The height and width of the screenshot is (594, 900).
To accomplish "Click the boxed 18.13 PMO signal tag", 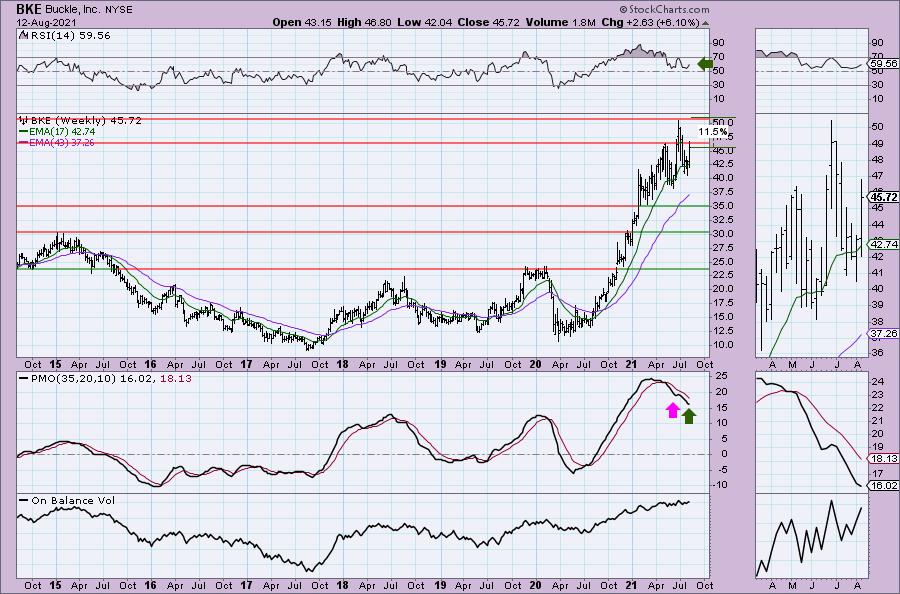I will point(884,459).
